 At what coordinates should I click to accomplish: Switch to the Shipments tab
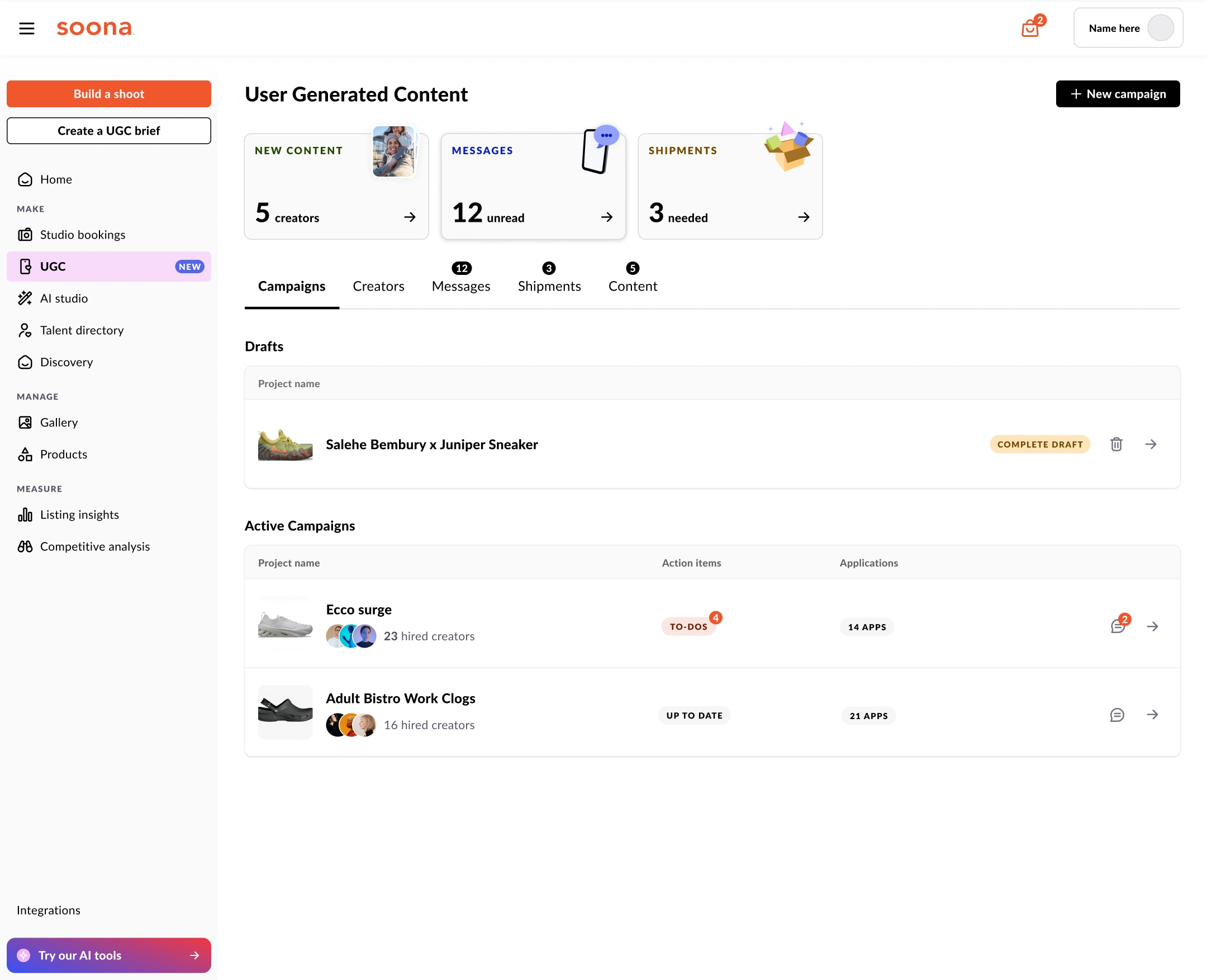[549, 286]
